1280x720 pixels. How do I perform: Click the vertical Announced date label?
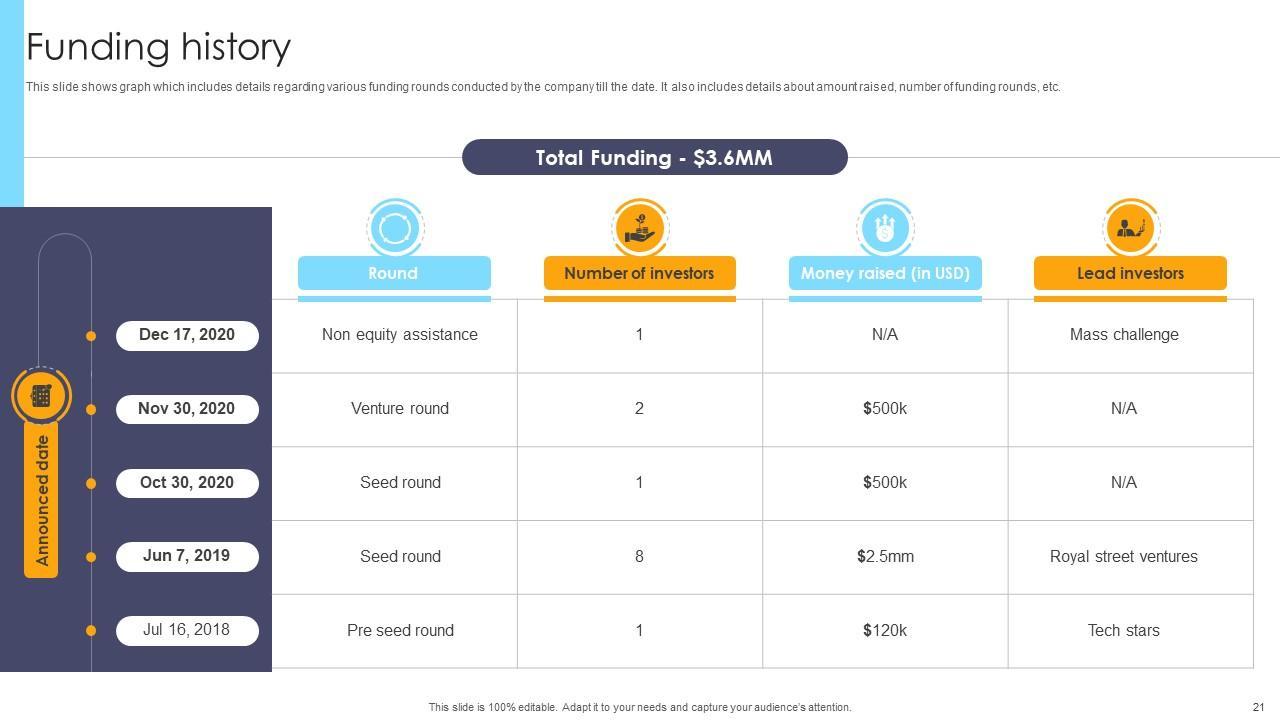point(42,500)
